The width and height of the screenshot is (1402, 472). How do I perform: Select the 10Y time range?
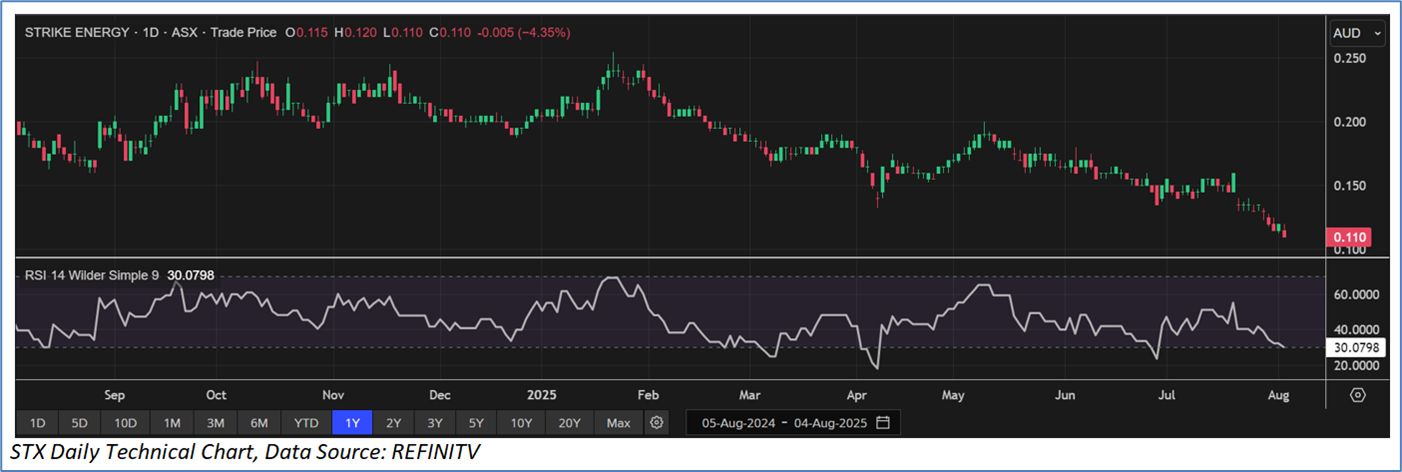click(521, 423)
